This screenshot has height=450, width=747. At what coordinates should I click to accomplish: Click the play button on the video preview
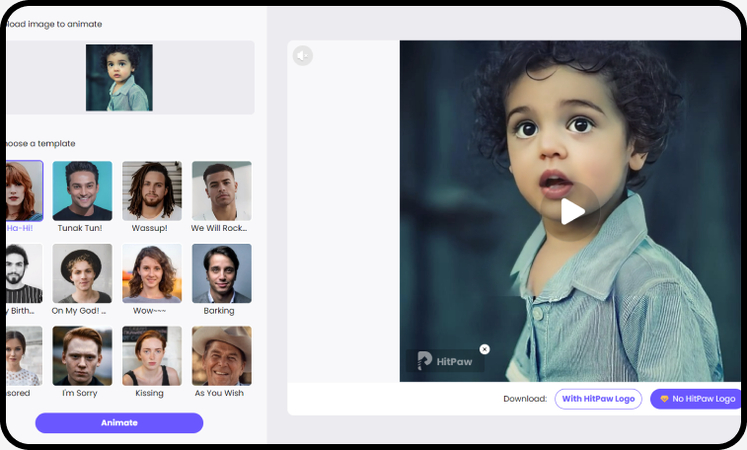point(572,211)
